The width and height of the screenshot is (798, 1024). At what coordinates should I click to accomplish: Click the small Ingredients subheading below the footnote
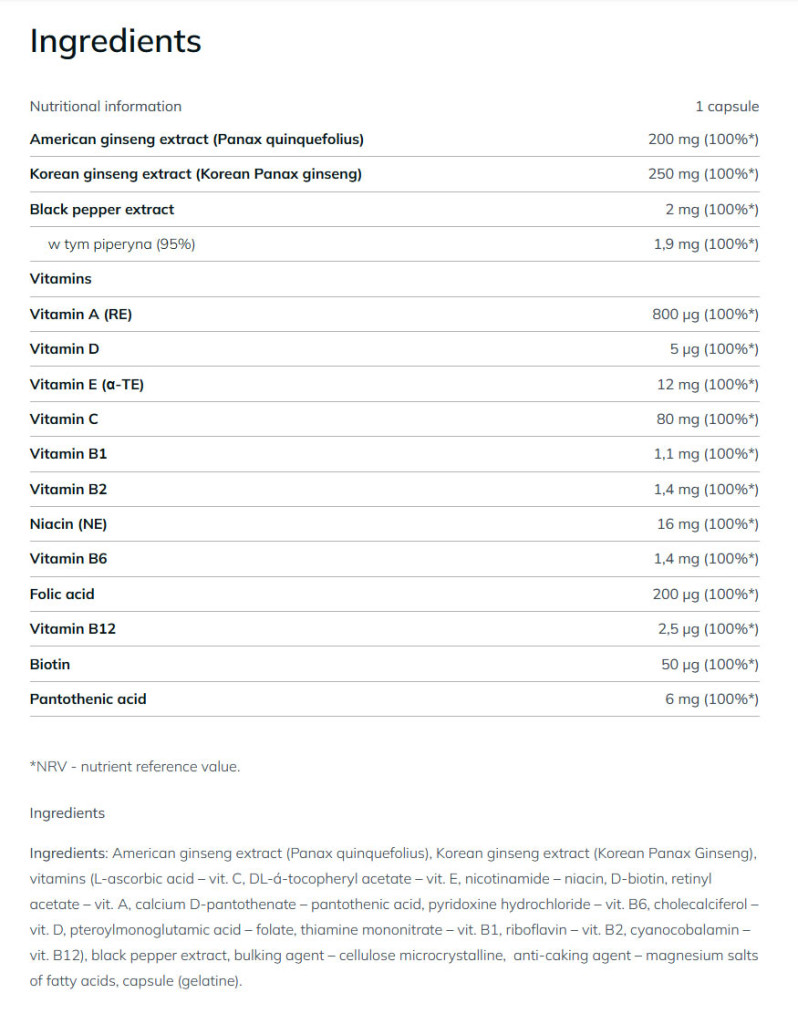pyautogui.click(x=67, y=813)
